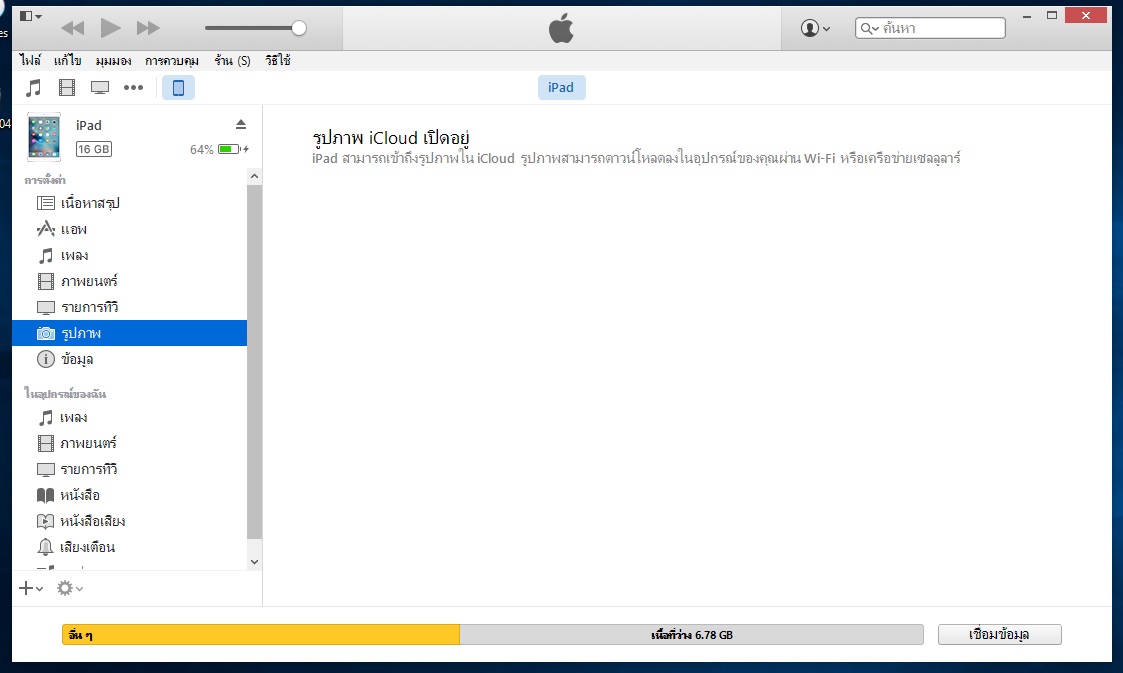Click the ค้นหา search field
Image resolution: width=1123 pixels, height=673 pixels.
tap(930, 28)
